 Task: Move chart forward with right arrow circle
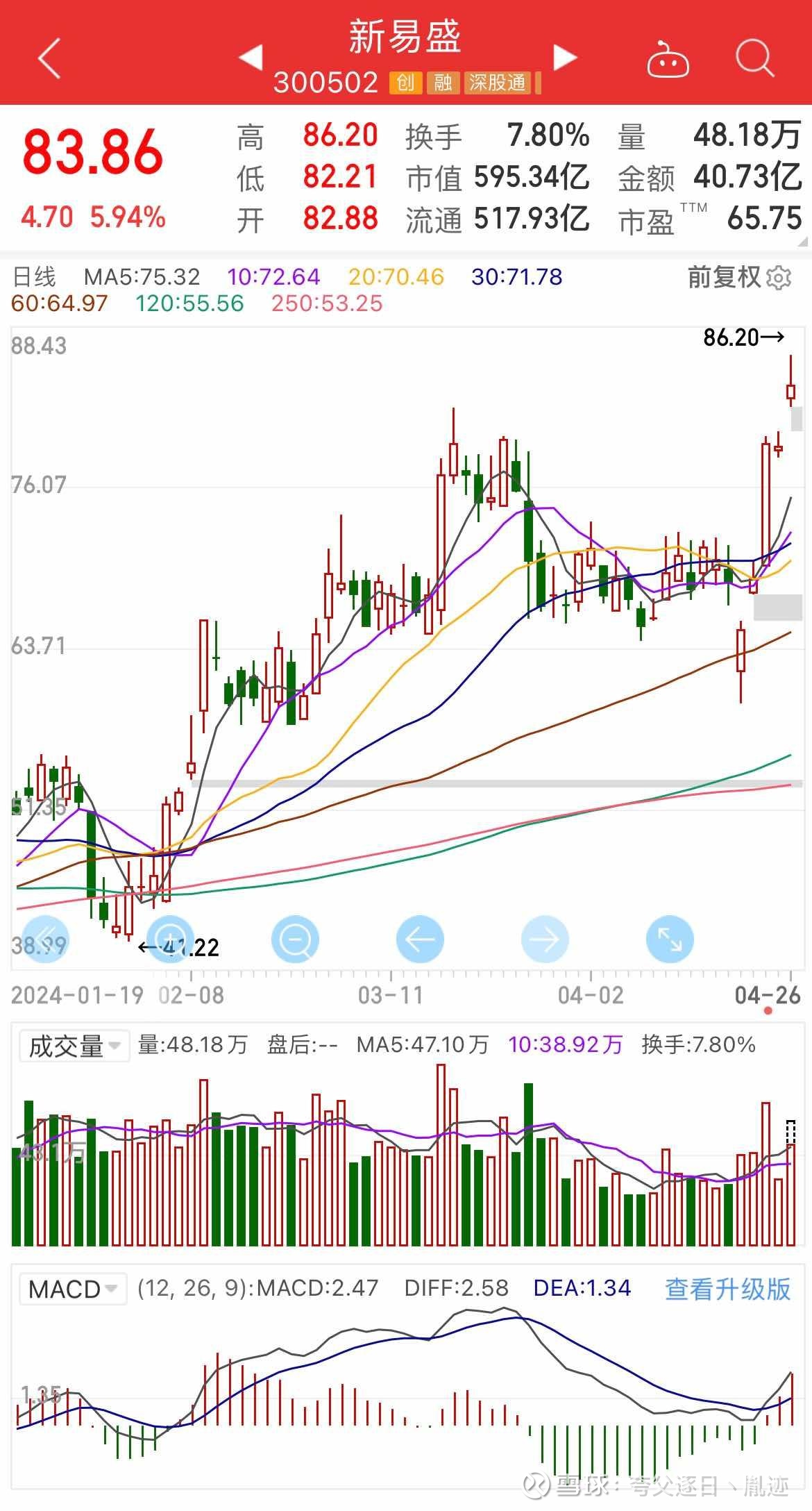(545, 940)
